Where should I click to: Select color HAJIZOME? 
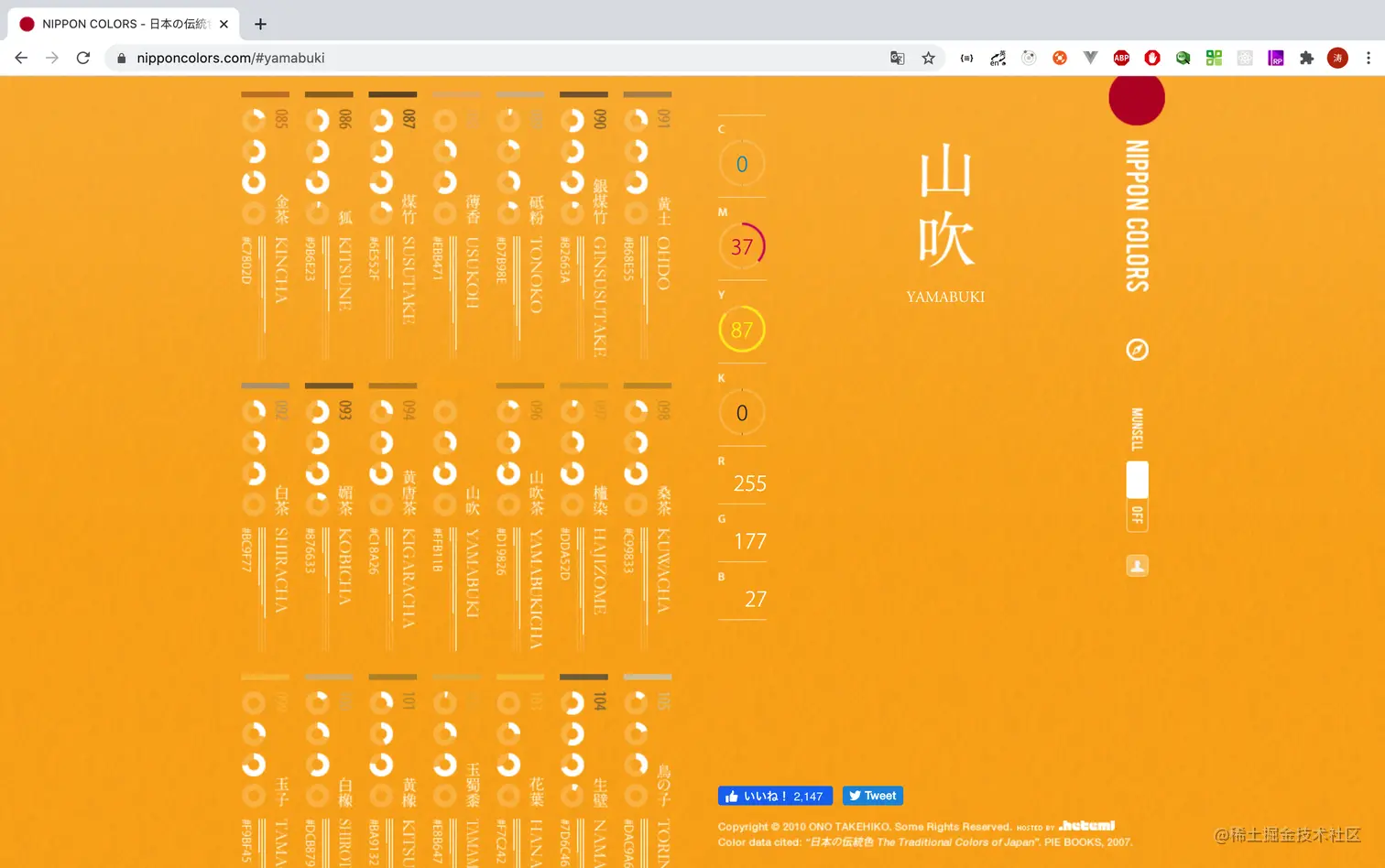[584, 517]
